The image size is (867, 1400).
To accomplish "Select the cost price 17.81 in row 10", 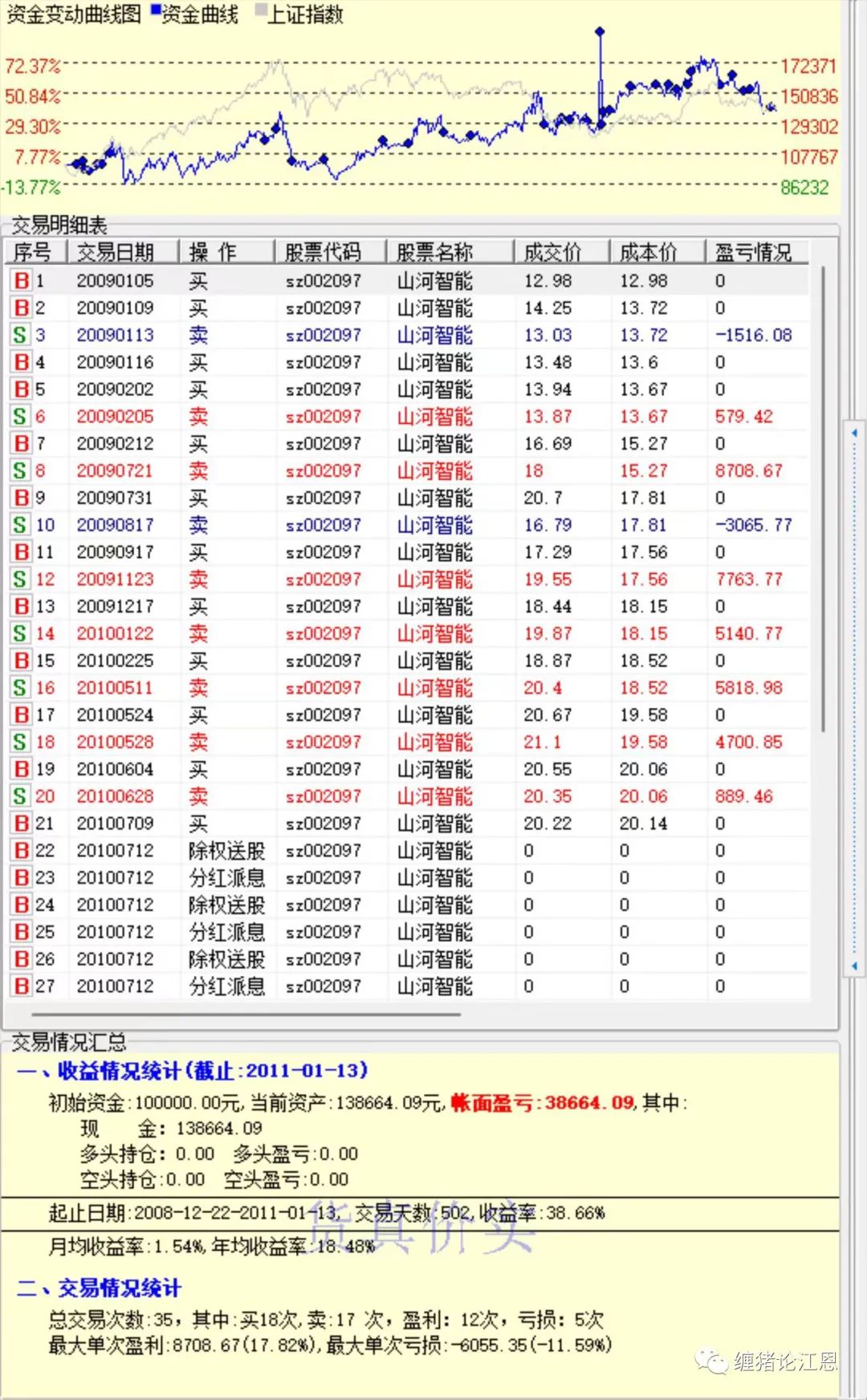I will (642, 525).
